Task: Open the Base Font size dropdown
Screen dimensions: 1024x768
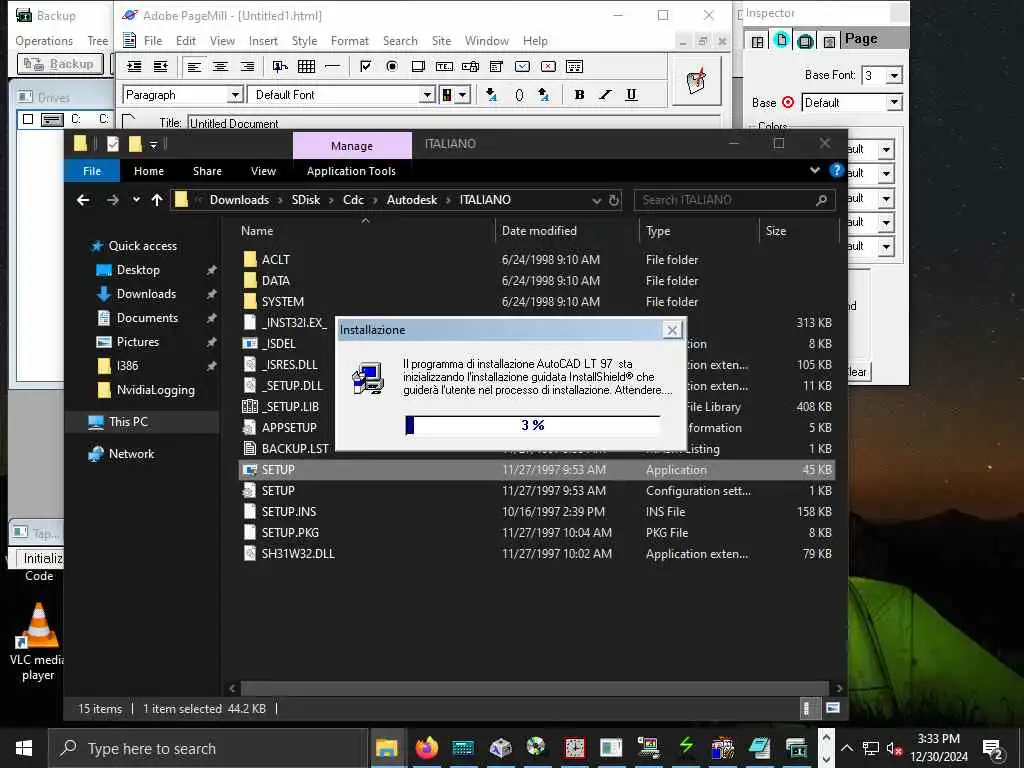Action: click(x=894, y=76)
